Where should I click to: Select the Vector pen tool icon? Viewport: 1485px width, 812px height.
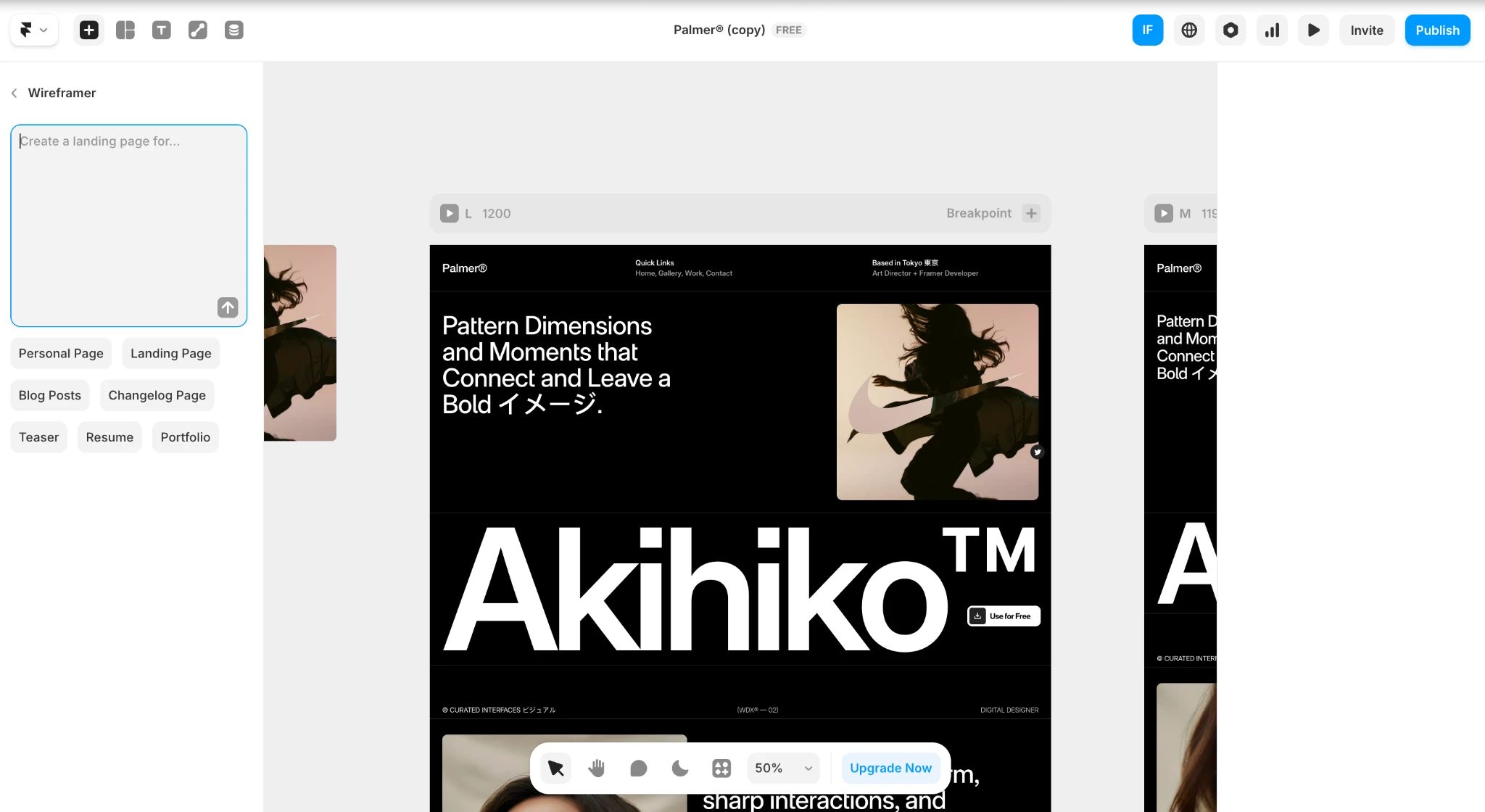pyautogui.click(x=198, y=30)
